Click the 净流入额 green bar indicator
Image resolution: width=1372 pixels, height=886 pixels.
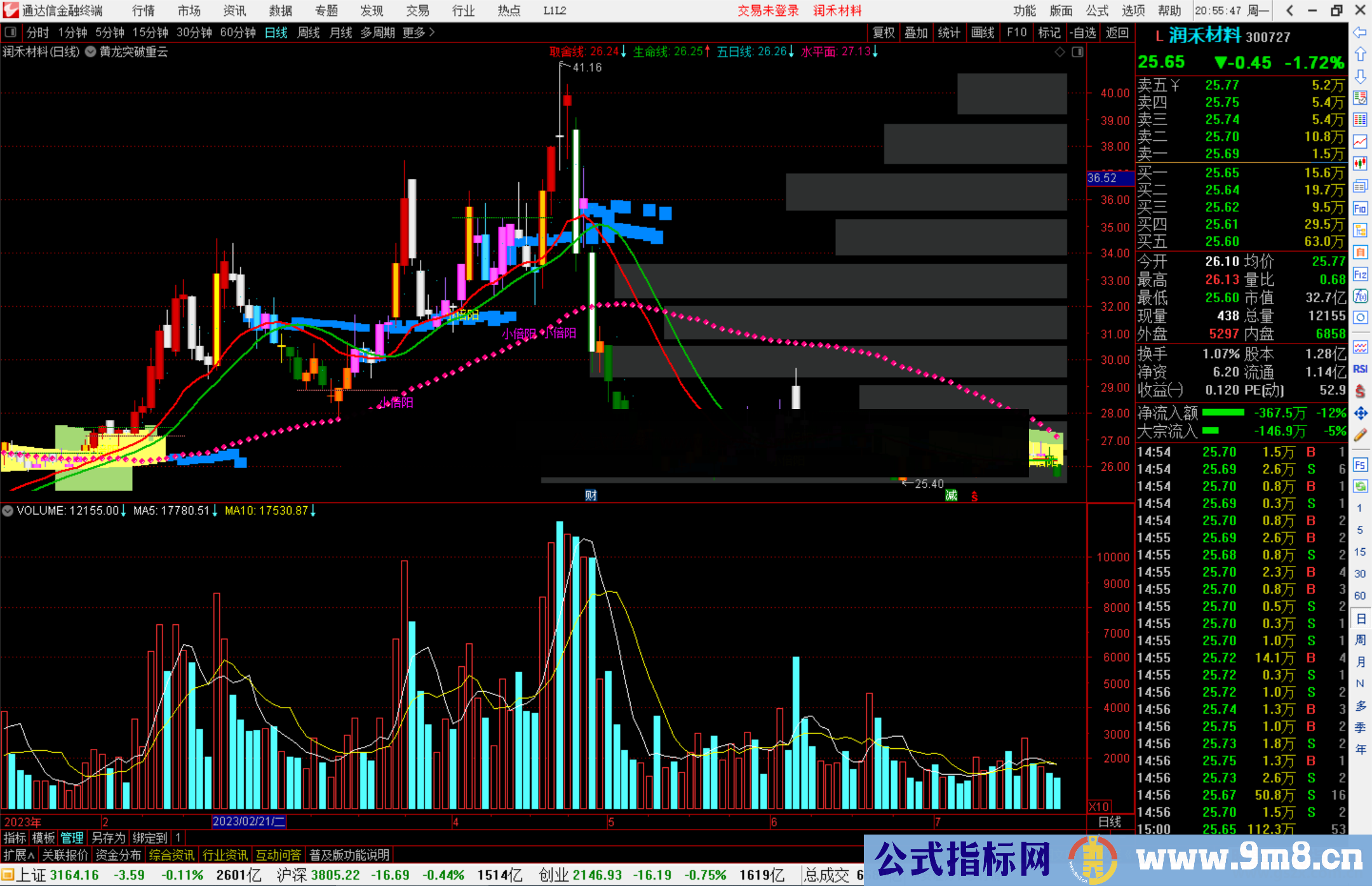coord(1223,413)
